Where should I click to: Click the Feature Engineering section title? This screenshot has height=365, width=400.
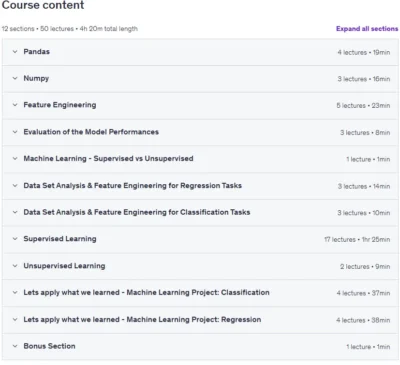coord(60,105)
